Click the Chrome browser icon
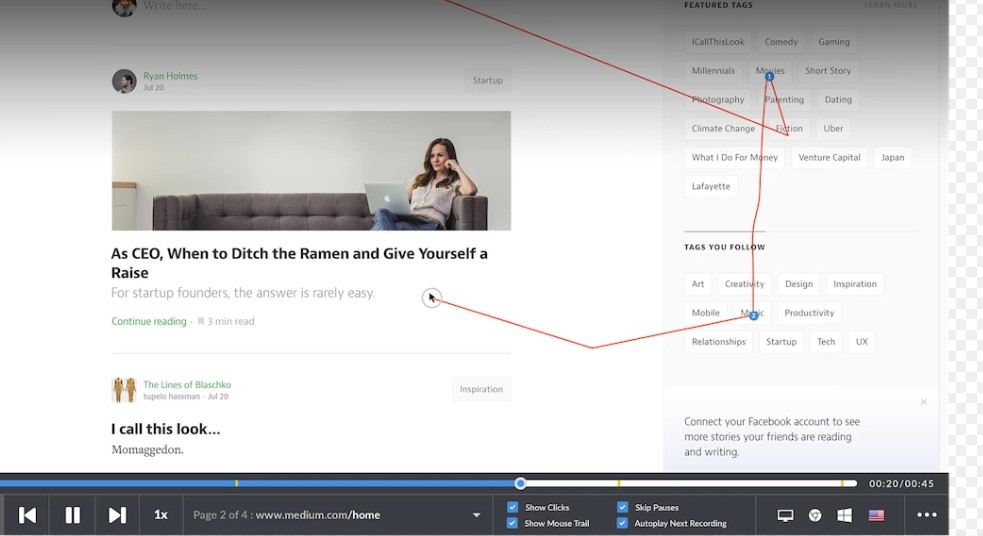Viewport: 983px width, 536px height. [x=815, y=515]
